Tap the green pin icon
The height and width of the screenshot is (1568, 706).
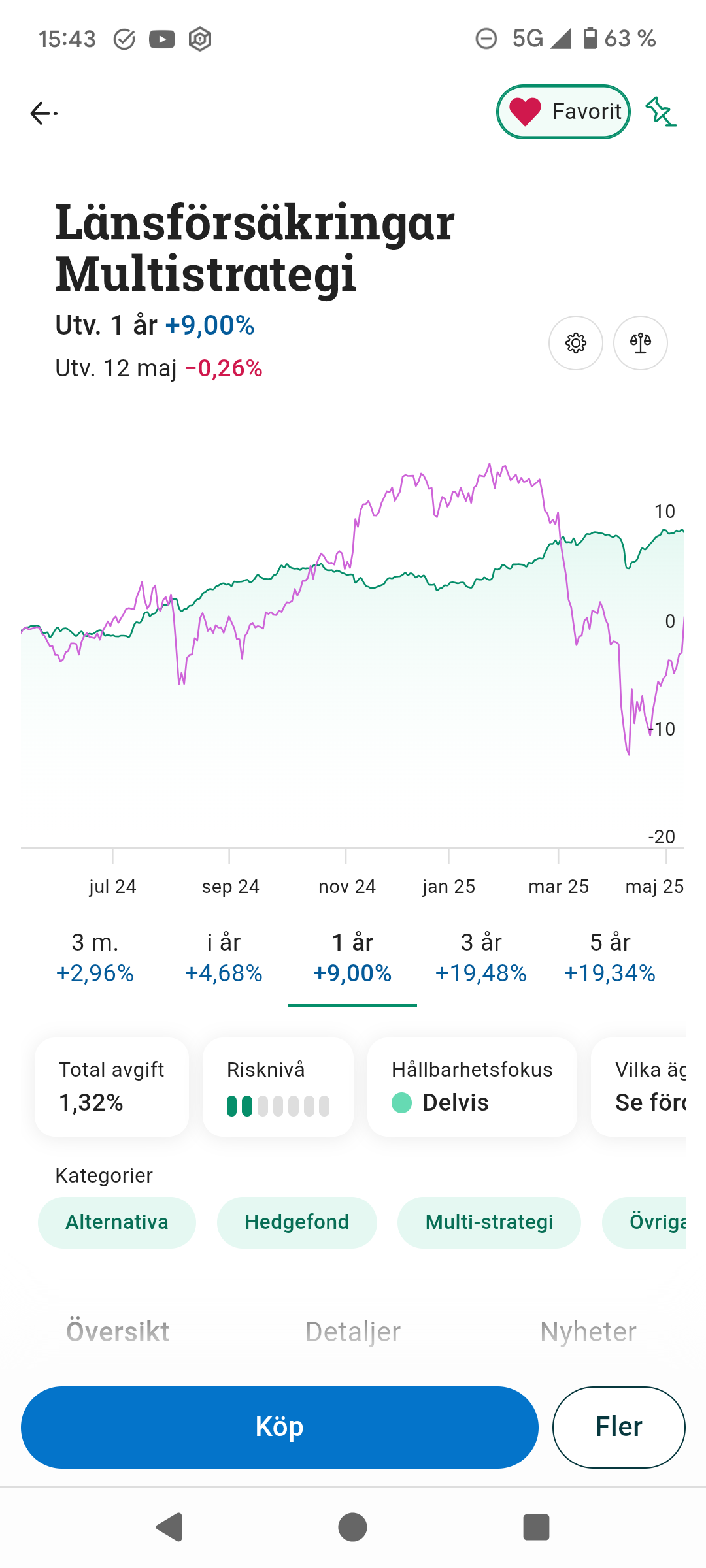(660, 112)
